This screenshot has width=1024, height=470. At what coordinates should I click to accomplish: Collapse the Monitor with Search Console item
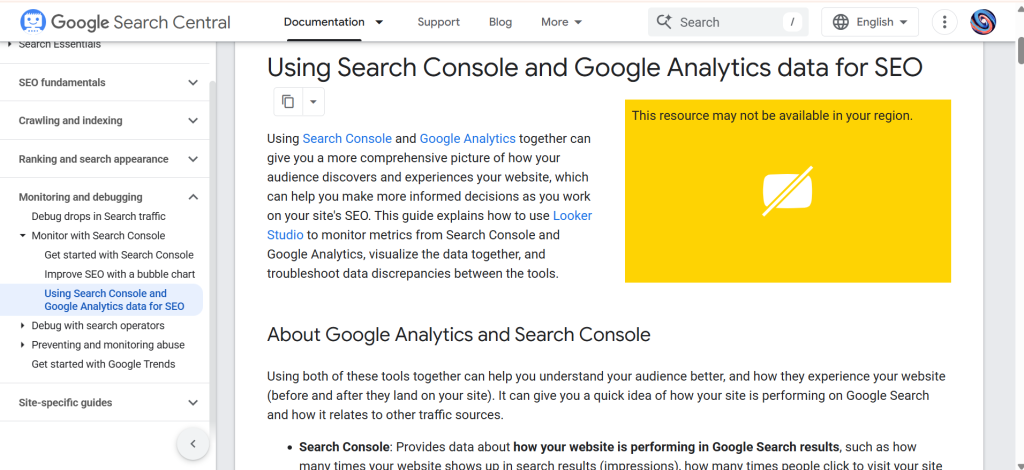tap(23, 236)
